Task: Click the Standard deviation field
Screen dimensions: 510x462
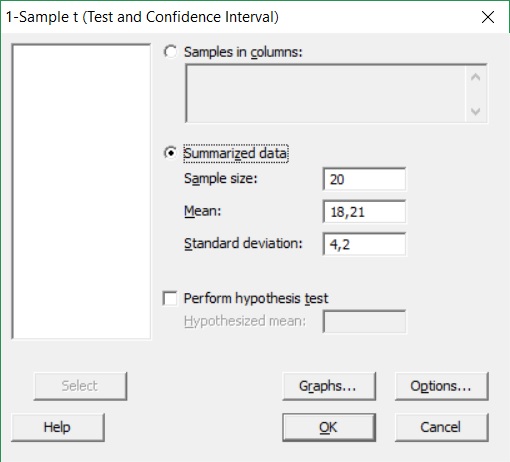Action: click(x=364, y=244)
